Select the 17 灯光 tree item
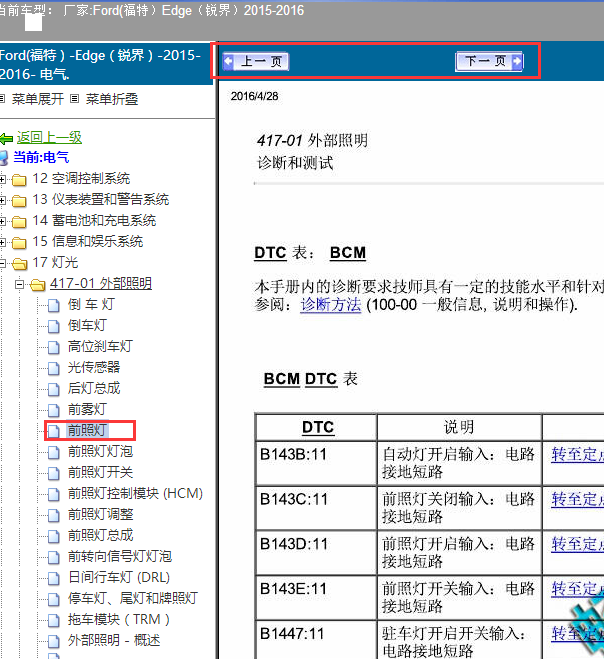Image resolution: width=604 pixels, height=659 pixels. tap(55, 263)
